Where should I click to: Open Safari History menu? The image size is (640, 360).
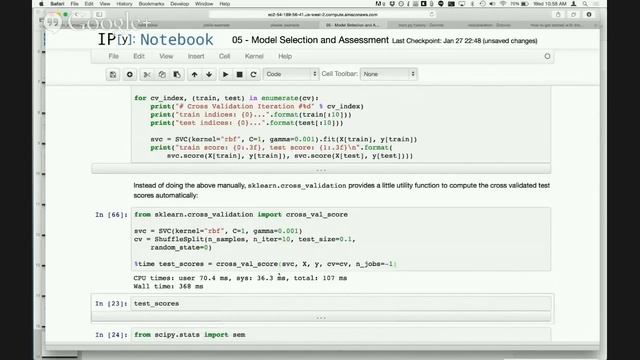124,4
